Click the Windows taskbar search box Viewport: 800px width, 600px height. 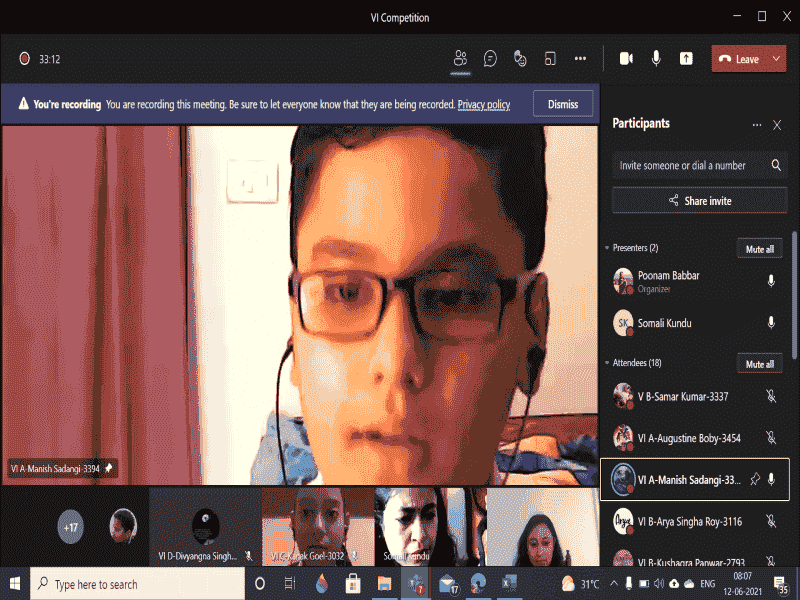pyautogui.click(x=138, y=584)
